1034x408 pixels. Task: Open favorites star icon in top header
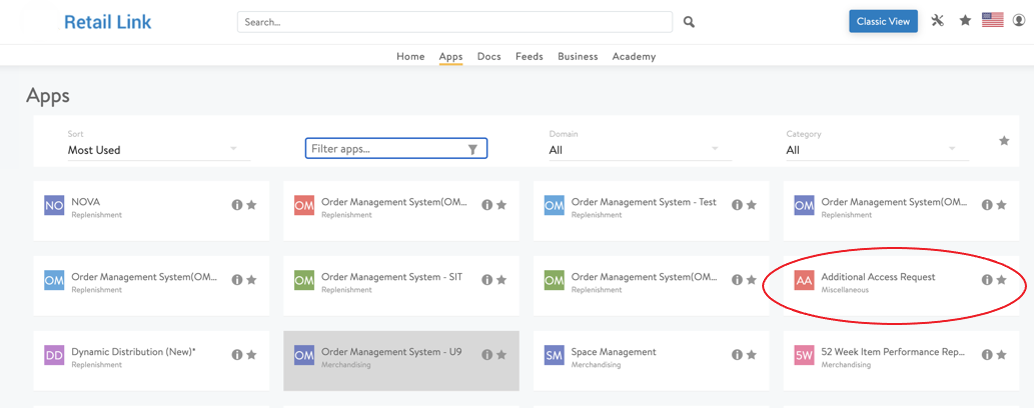pos(965,20)
